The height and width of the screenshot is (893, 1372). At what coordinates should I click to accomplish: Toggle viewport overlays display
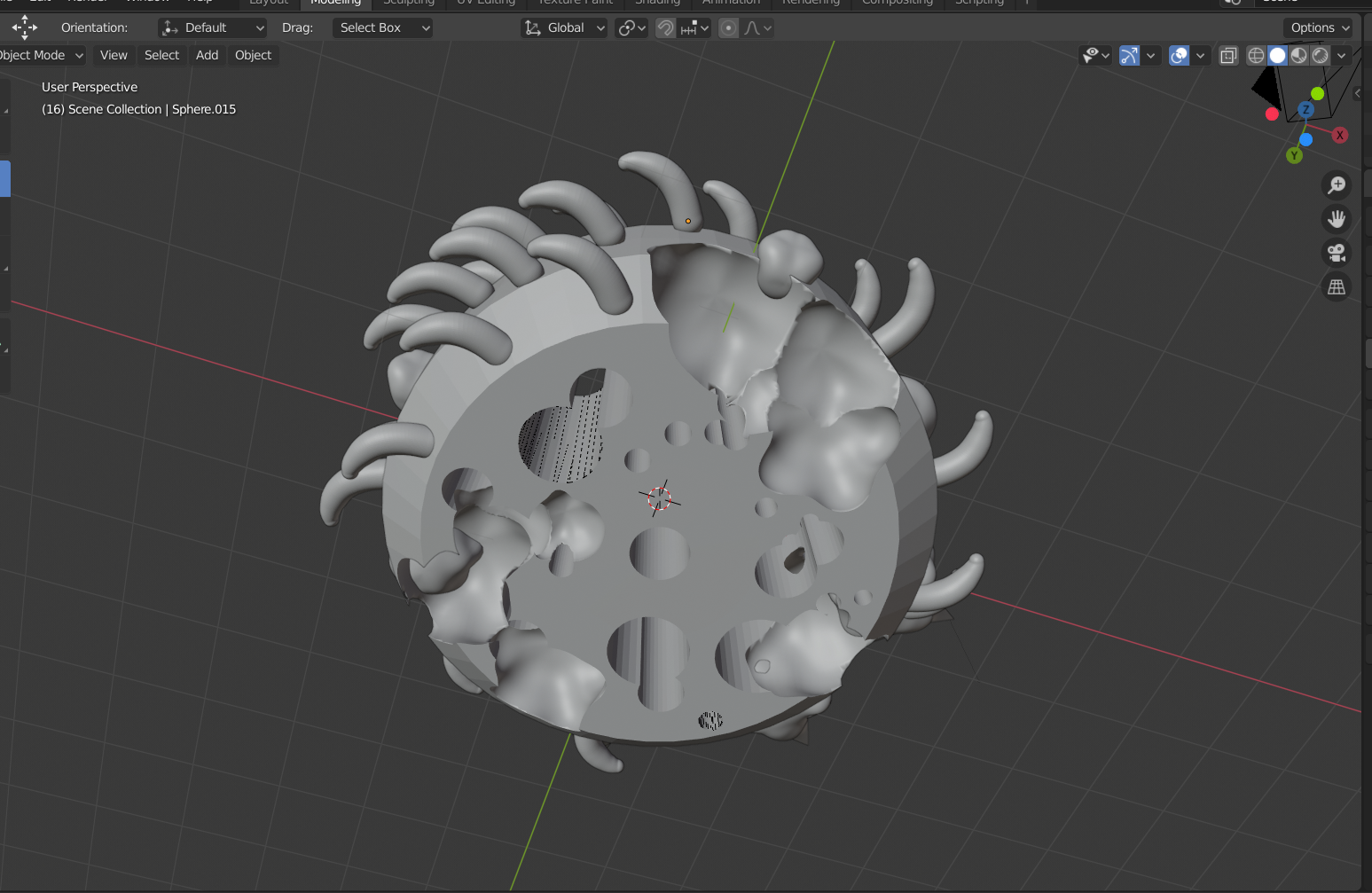(1179, 56)
